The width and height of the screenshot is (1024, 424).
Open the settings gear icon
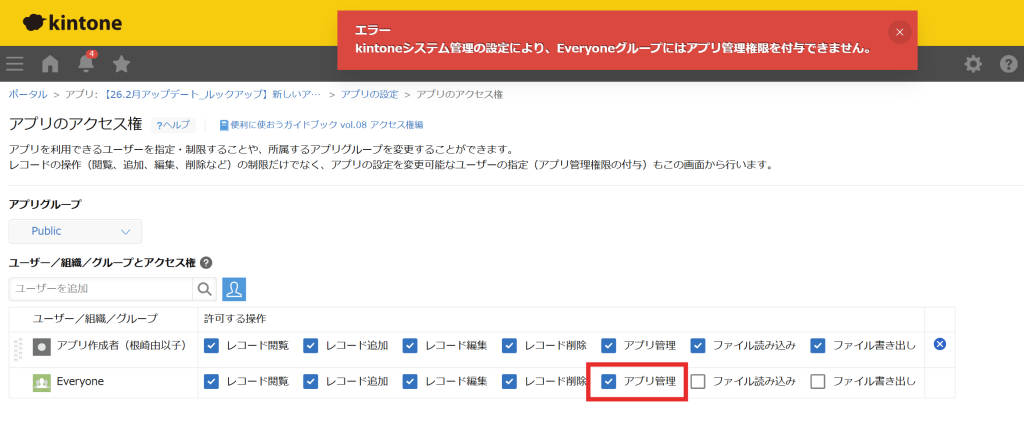point(972,64)
